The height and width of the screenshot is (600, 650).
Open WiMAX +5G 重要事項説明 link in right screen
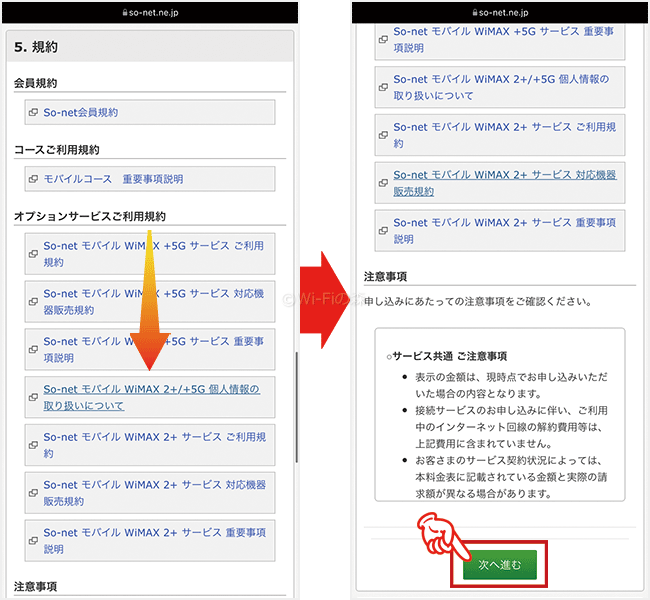(503, 39)
